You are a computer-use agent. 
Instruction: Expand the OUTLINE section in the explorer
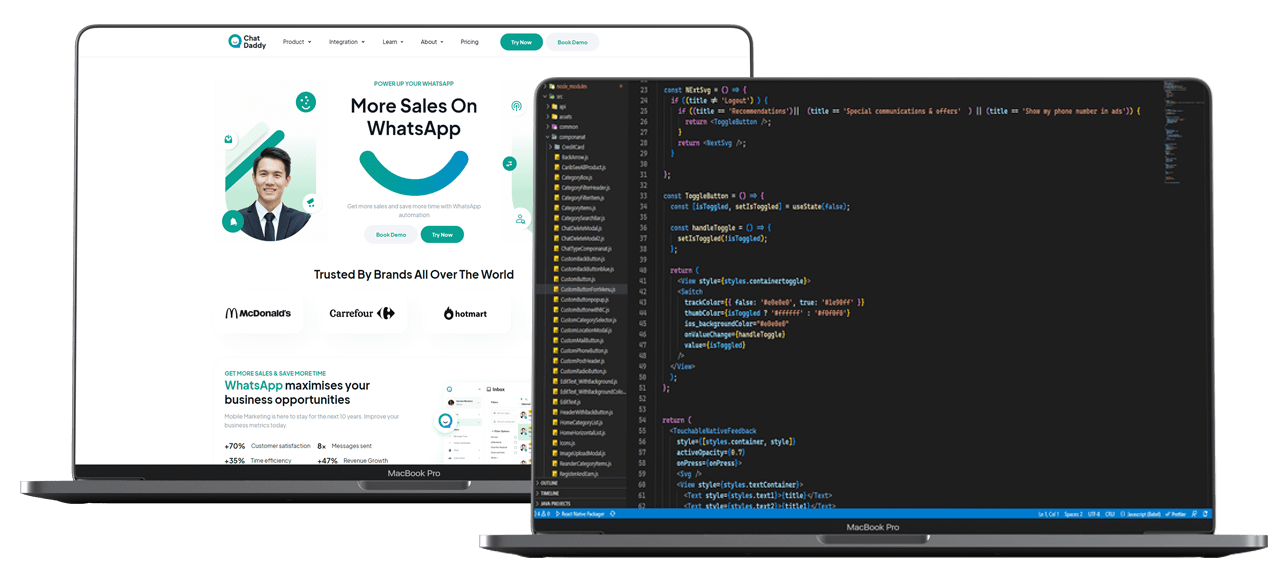[582, 483]
